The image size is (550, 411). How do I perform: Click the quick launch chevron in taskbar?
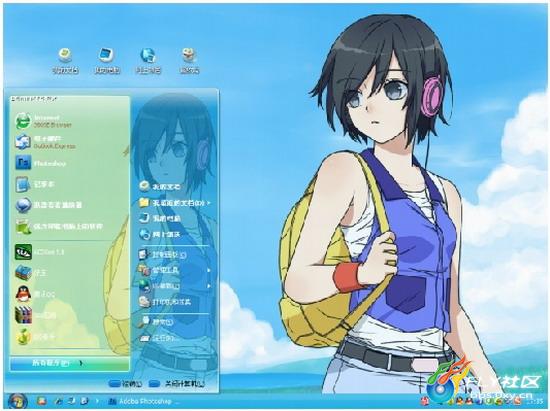[x=97, y=401]
